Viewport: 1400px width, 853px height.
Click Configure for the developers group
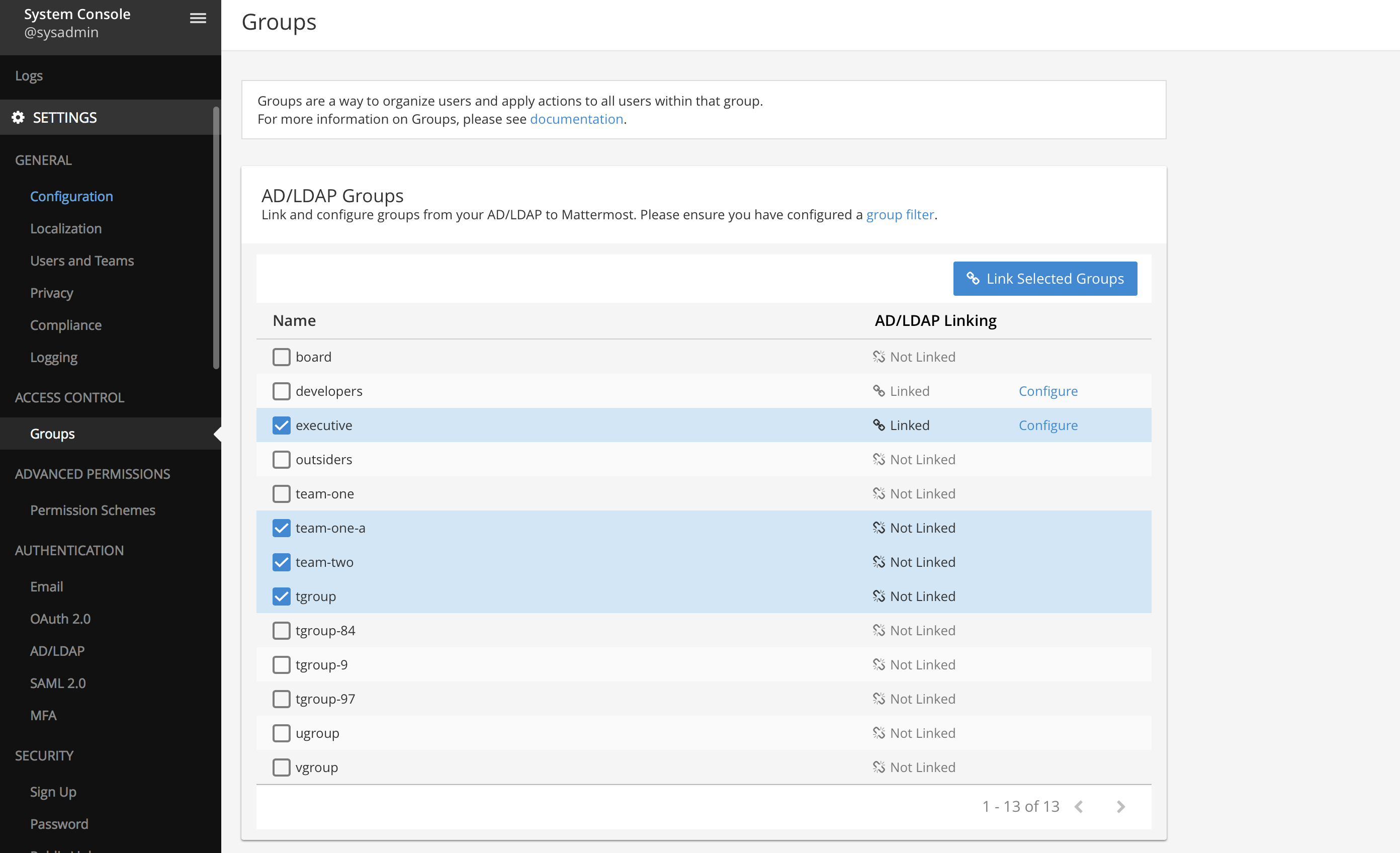tap(1047, 390)
